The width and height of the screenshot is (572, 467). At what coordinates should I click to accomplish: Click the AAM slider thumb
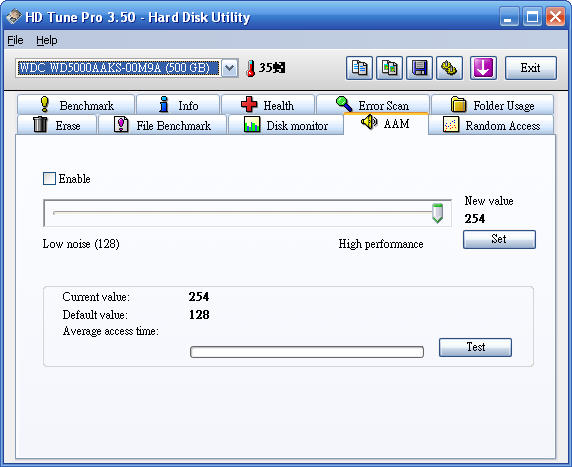437,213
